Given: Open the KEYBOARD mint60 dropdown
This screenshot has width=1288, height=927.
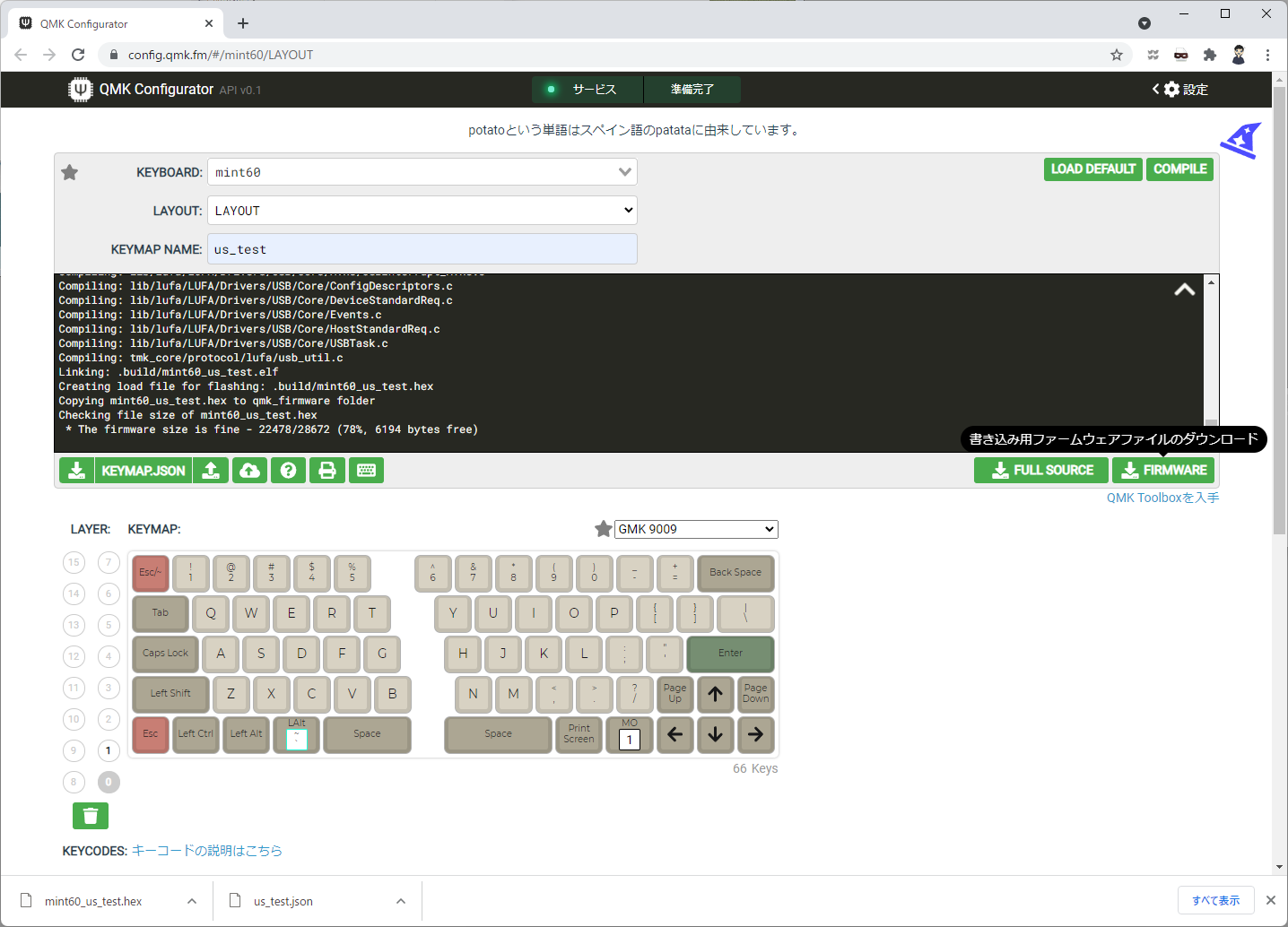Looking at the screenshot, I should [x=422, y=172].
